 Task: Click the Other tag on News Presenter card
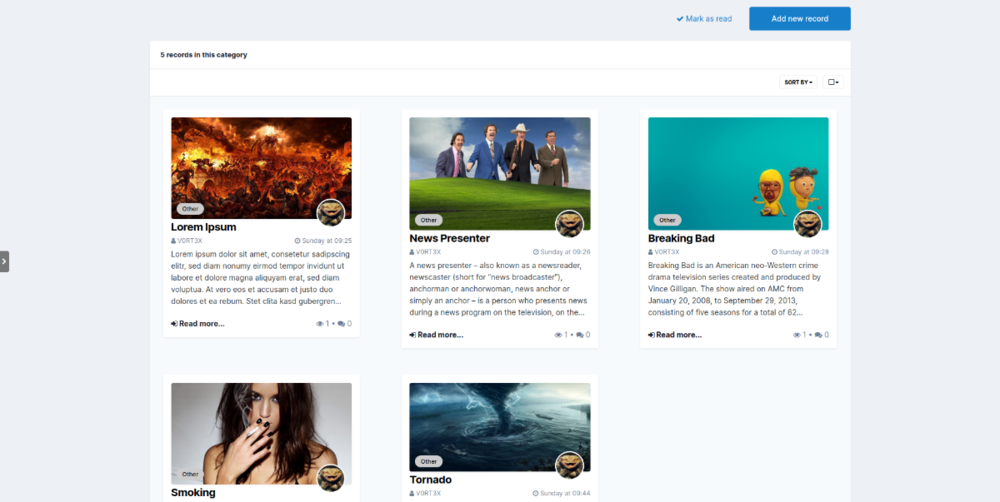(x=429, y=220)
